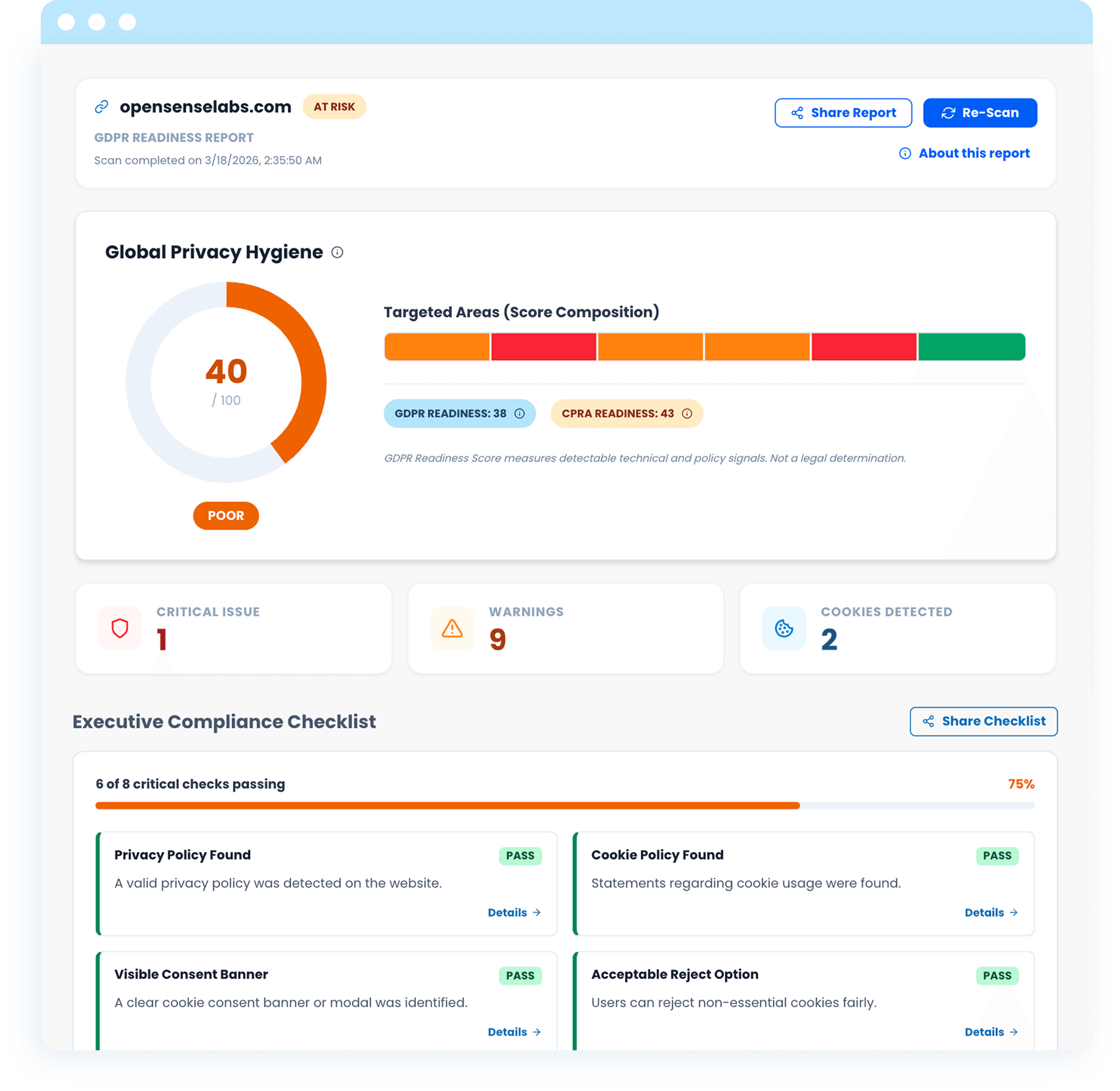This screenshot has height=1091, width=1120.
Task: Open the Share Report button
Action: (843, 113)
